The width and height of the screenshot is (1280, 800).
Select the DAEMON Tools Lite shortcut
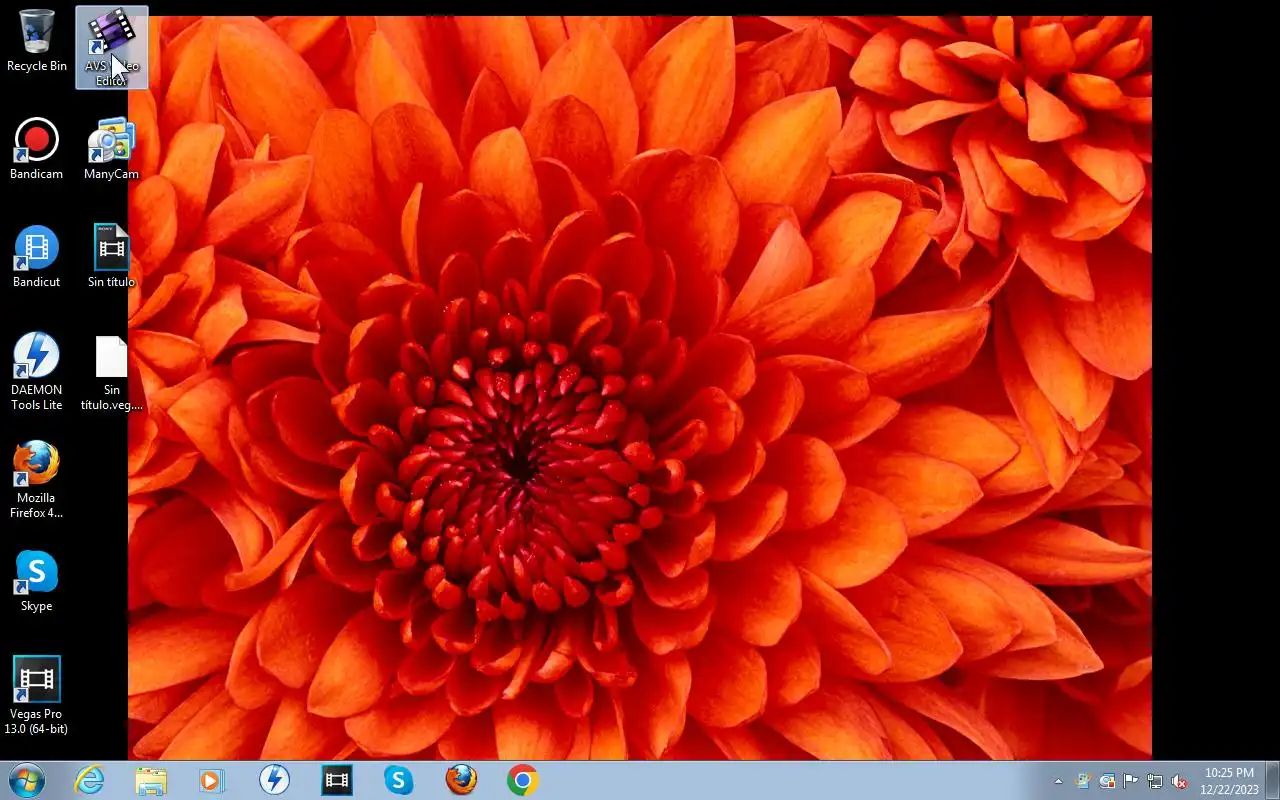(x=37, y=371)
